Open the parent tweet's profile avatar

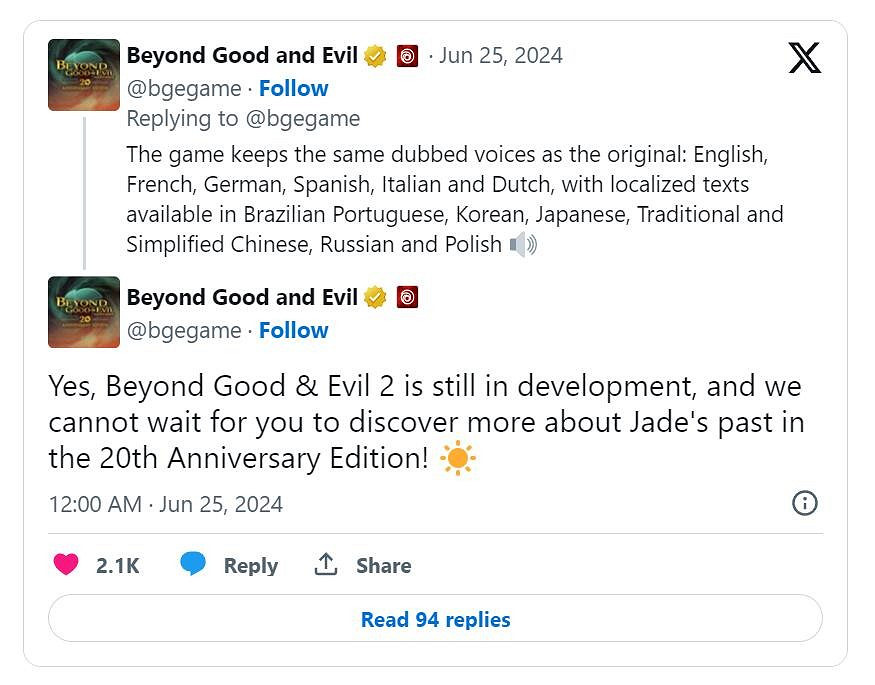[x=84, y=75]
